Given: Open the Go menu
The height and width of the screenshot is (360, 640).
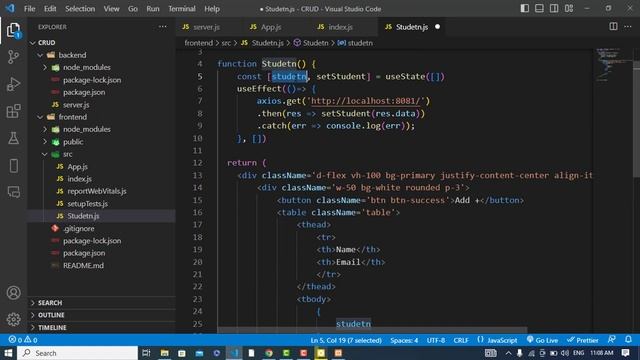Looking at the screenshot, I should [x=133, y=9].
